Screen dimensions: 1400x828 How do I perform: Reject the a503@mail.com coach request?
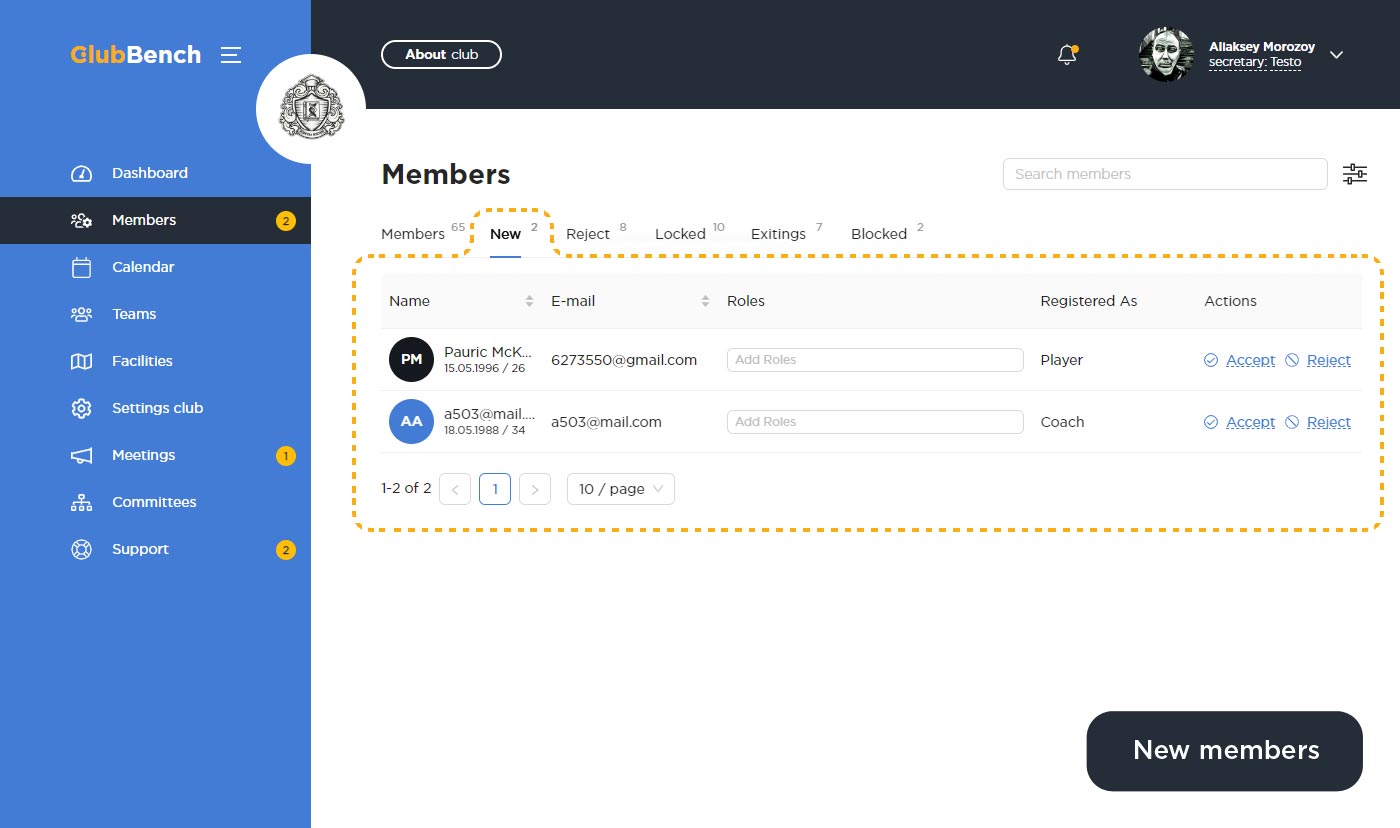(x=1328, y=422)
